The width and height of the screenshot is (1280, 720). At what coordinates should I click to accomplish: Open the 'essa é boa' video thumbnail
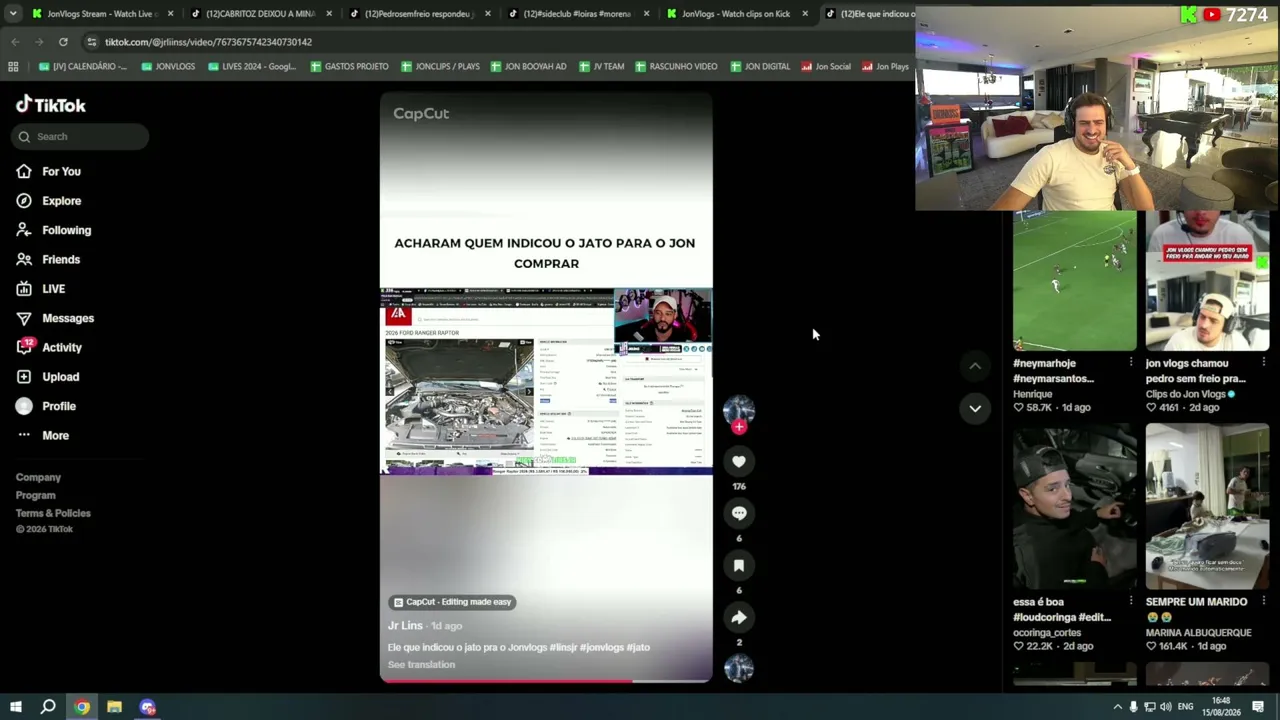tap(1075, 506)
